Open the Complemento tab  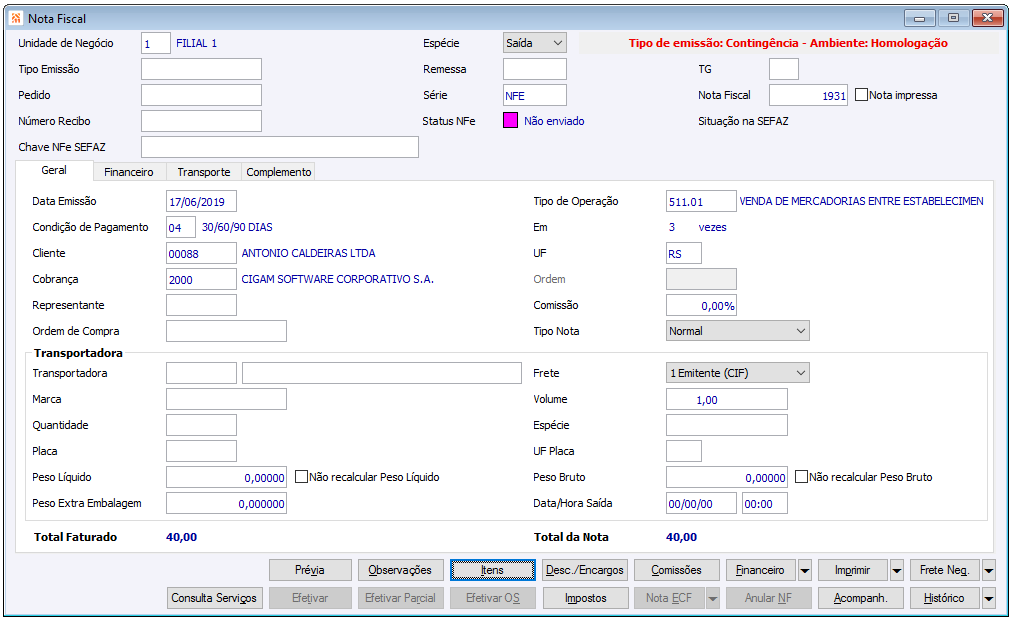(279, 172)
